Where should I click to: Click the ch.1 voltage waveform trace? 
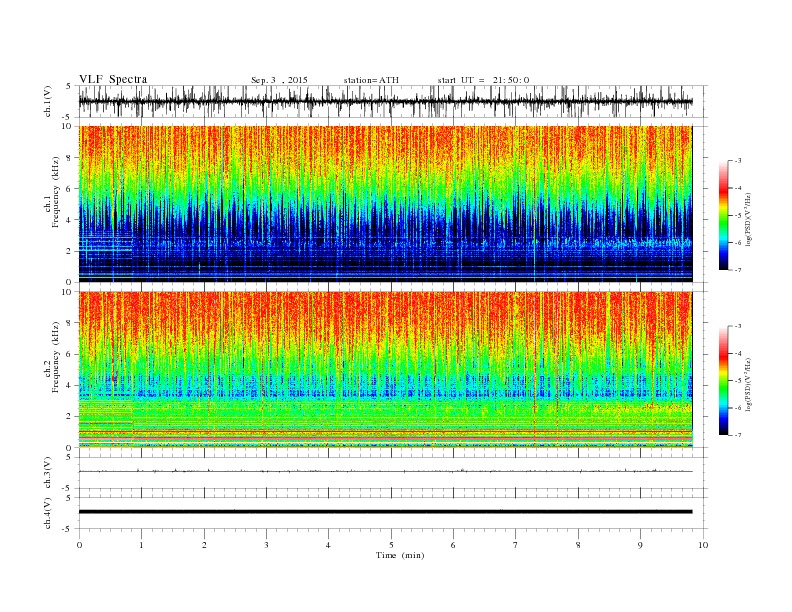(385, 101)
